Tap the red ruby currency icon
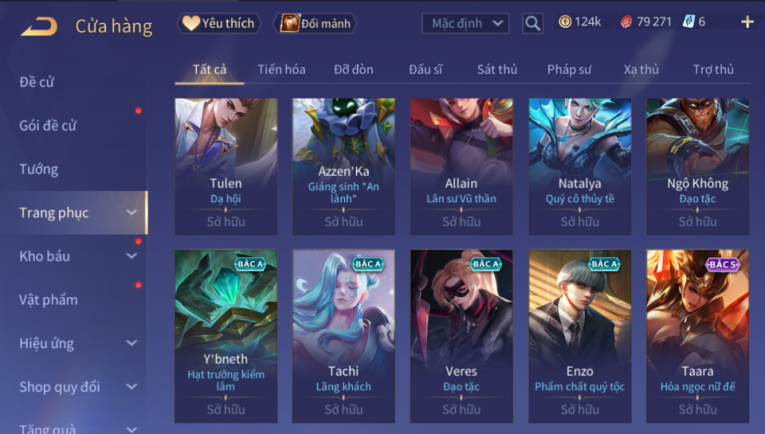Image resolution: width=765 pixels, height=434 pixels. pyautogui.click(x=626, y=21)
